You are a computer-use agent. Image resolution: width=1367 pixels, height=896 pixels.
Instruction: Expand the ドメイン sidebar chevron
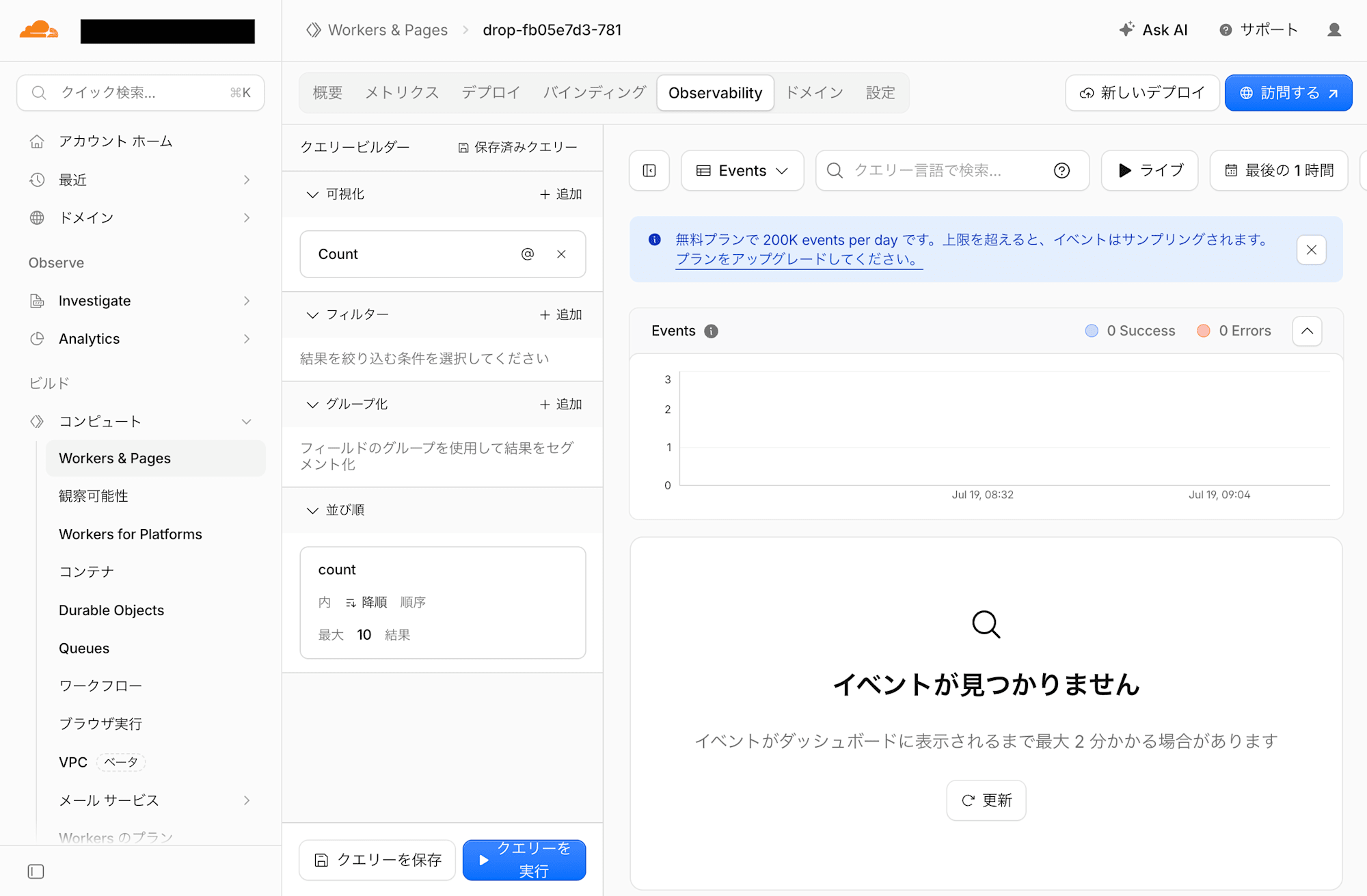[x=247, y=218]
